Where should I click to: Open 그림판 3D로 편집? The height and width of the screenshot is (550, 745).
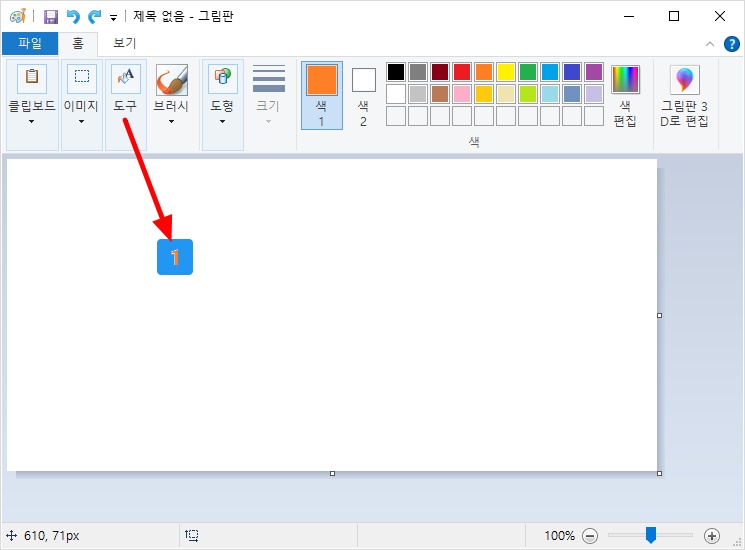pos(685,95)
